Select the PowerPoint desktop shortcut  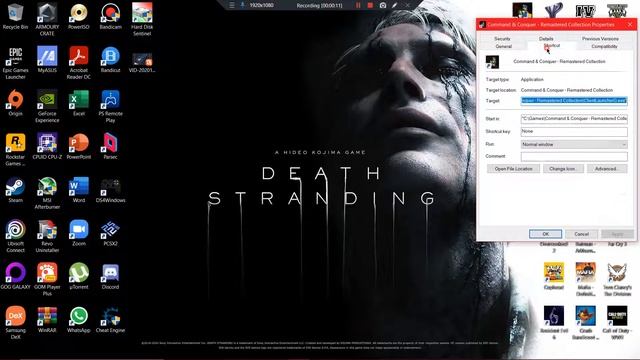pyautogui.click(x=79, y=146)
